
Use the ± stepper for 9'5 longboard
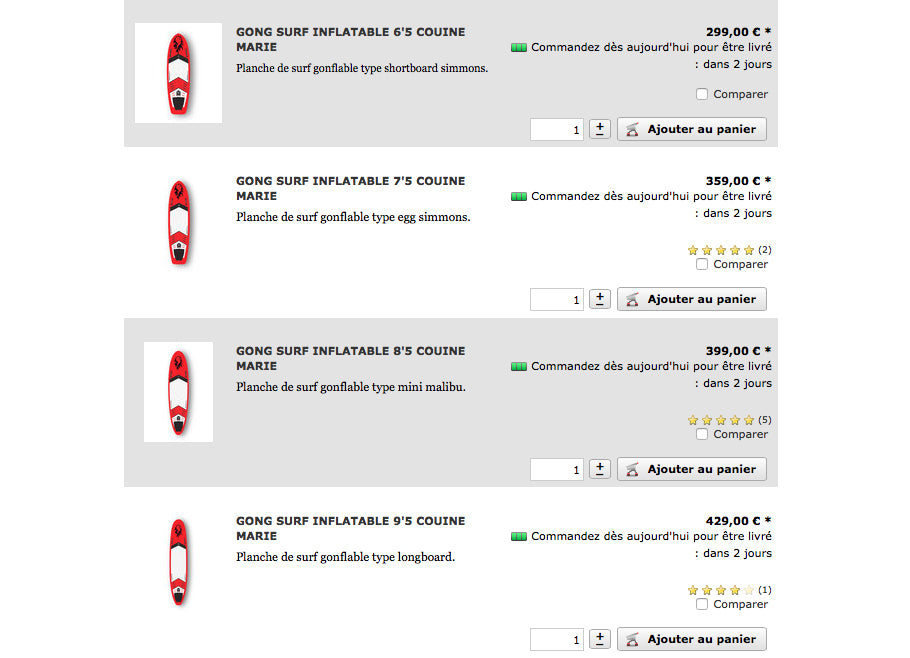pos(600,639)
